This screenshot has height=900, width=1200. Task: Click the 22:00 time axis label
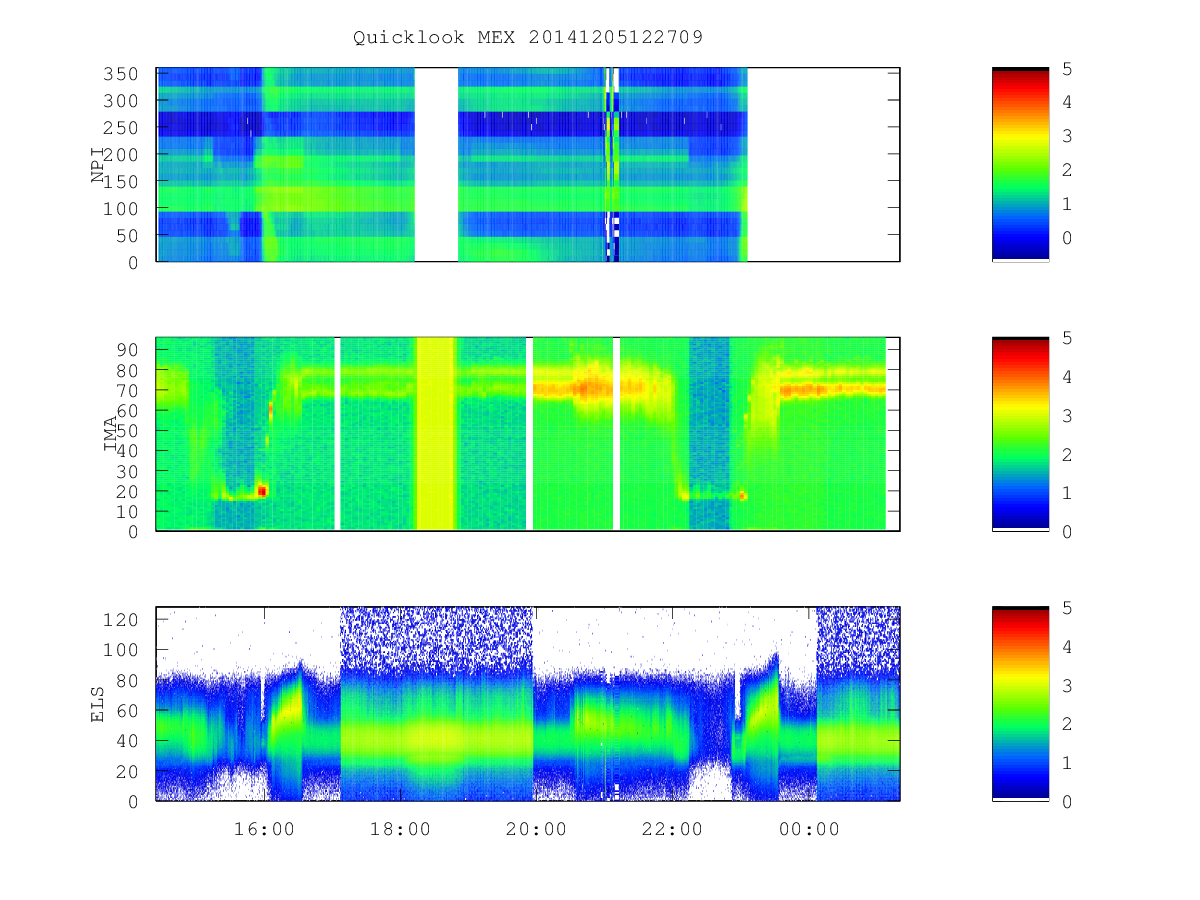(673, 829)
